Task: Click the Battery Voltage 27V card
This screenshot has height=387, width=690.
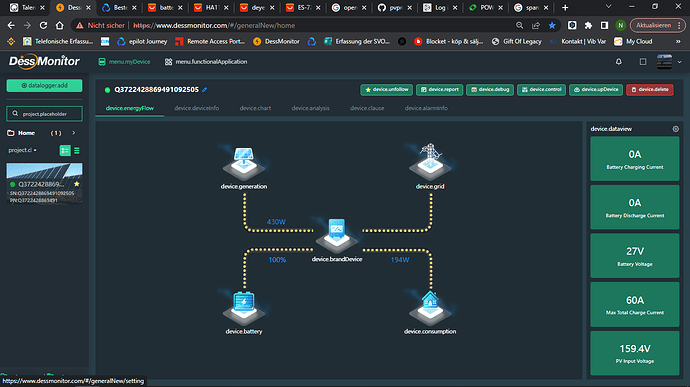Action: point(635,256)
